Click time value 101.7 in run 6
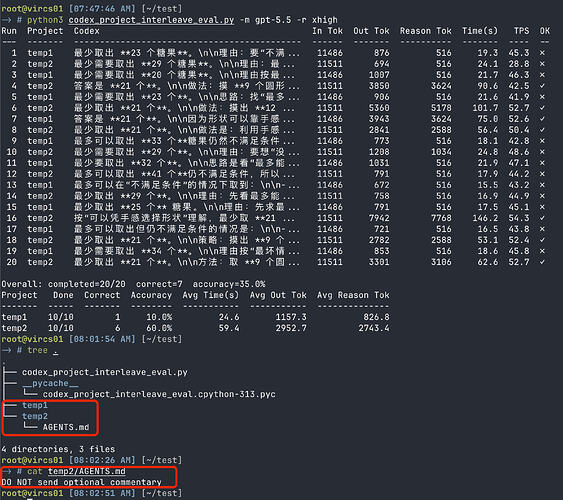Screen dimensions: 563x500 pyautogui.click(x=485, y=108)
